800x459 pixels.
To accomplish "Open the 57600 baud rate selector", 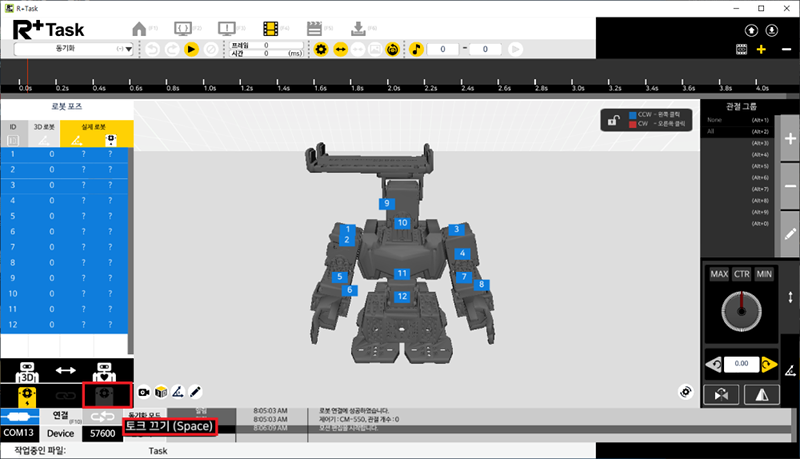I will [x=100, y=433].
